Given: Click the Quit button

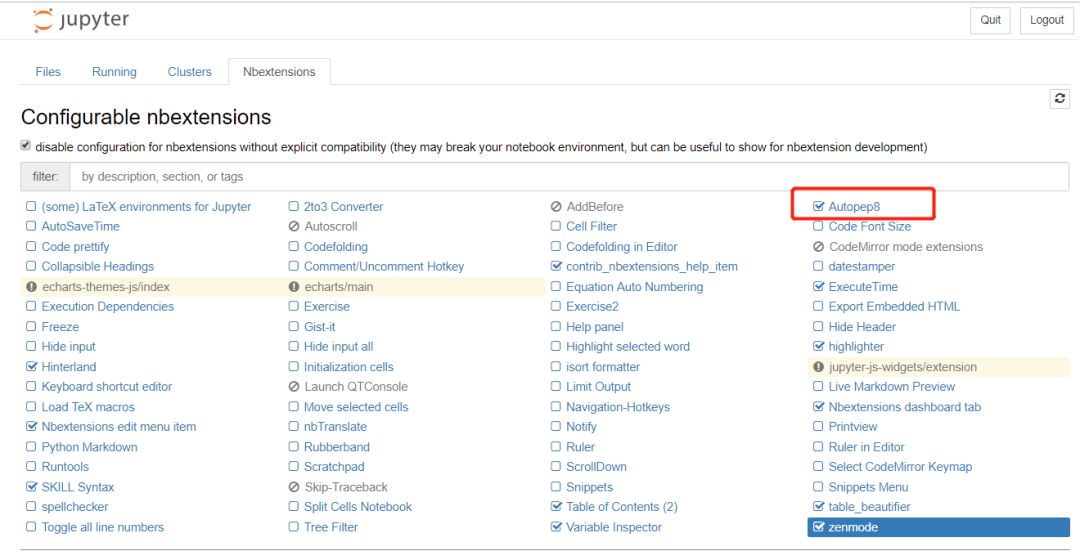Looking at the screenshot, I should 990,20.
